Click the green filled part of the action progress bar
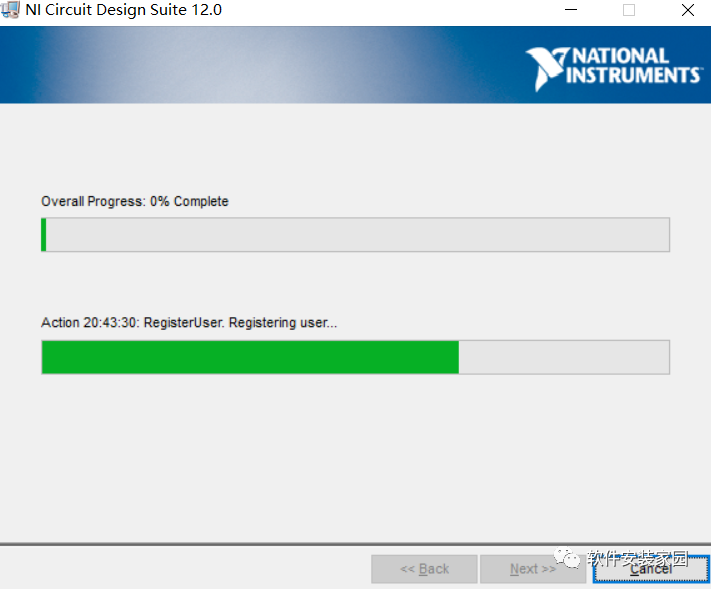The width and height of the screenshot is (711, 589). coord(250,357)
